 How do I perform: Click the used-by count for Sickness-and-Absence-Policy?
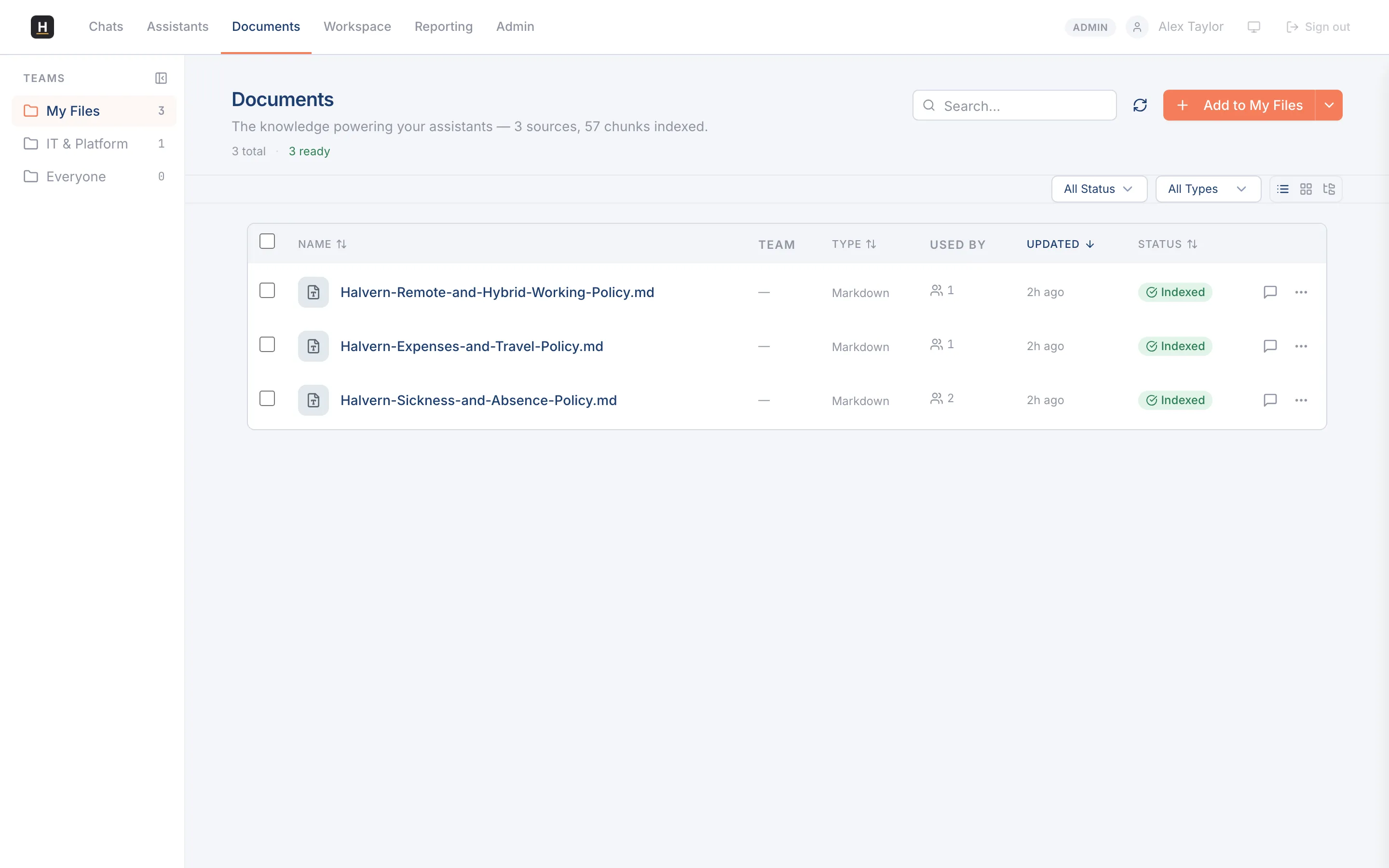942,398
